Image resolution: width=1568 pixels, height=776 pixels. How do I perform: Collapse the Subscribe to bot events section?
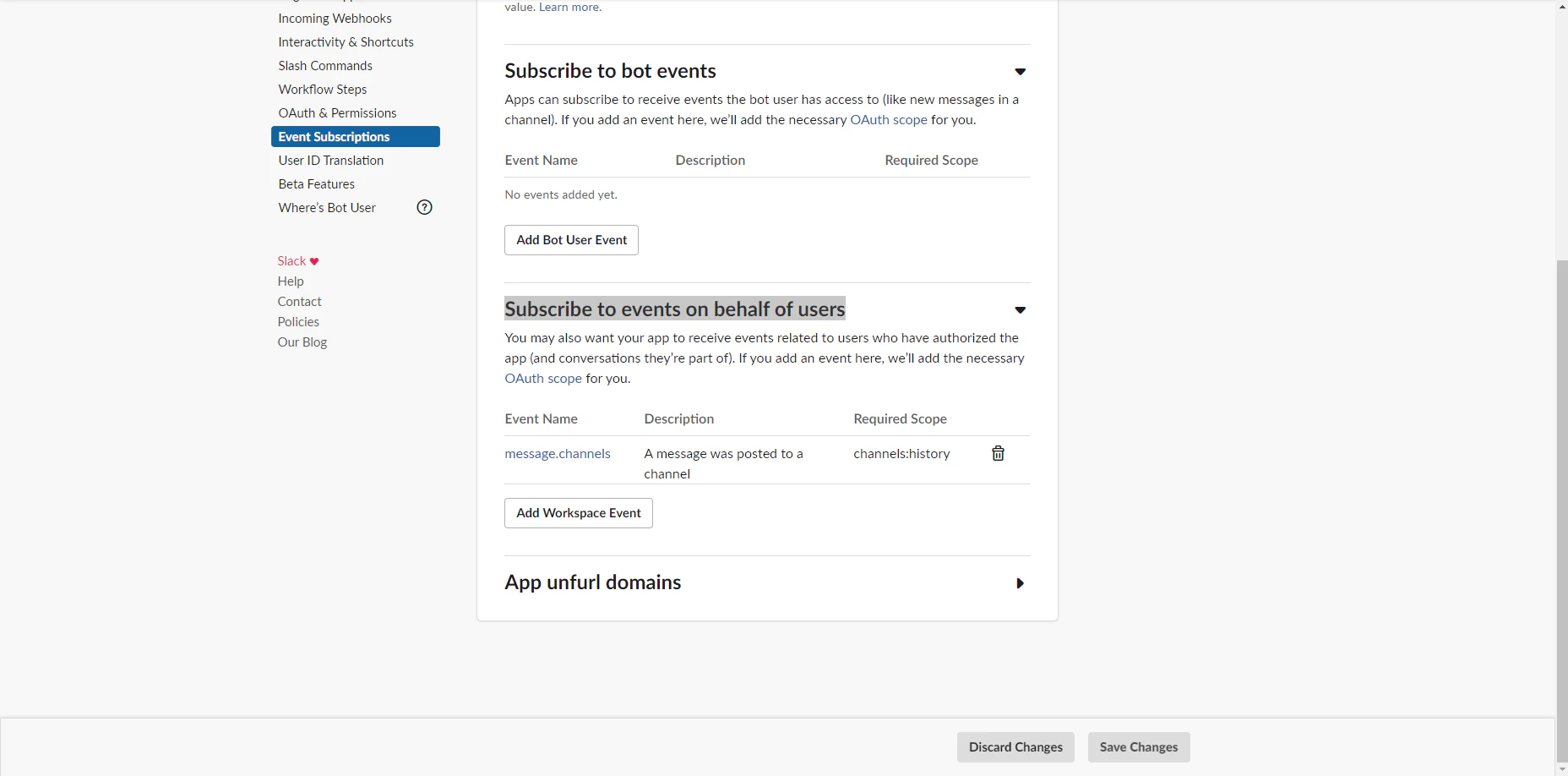pos(1020,72)
